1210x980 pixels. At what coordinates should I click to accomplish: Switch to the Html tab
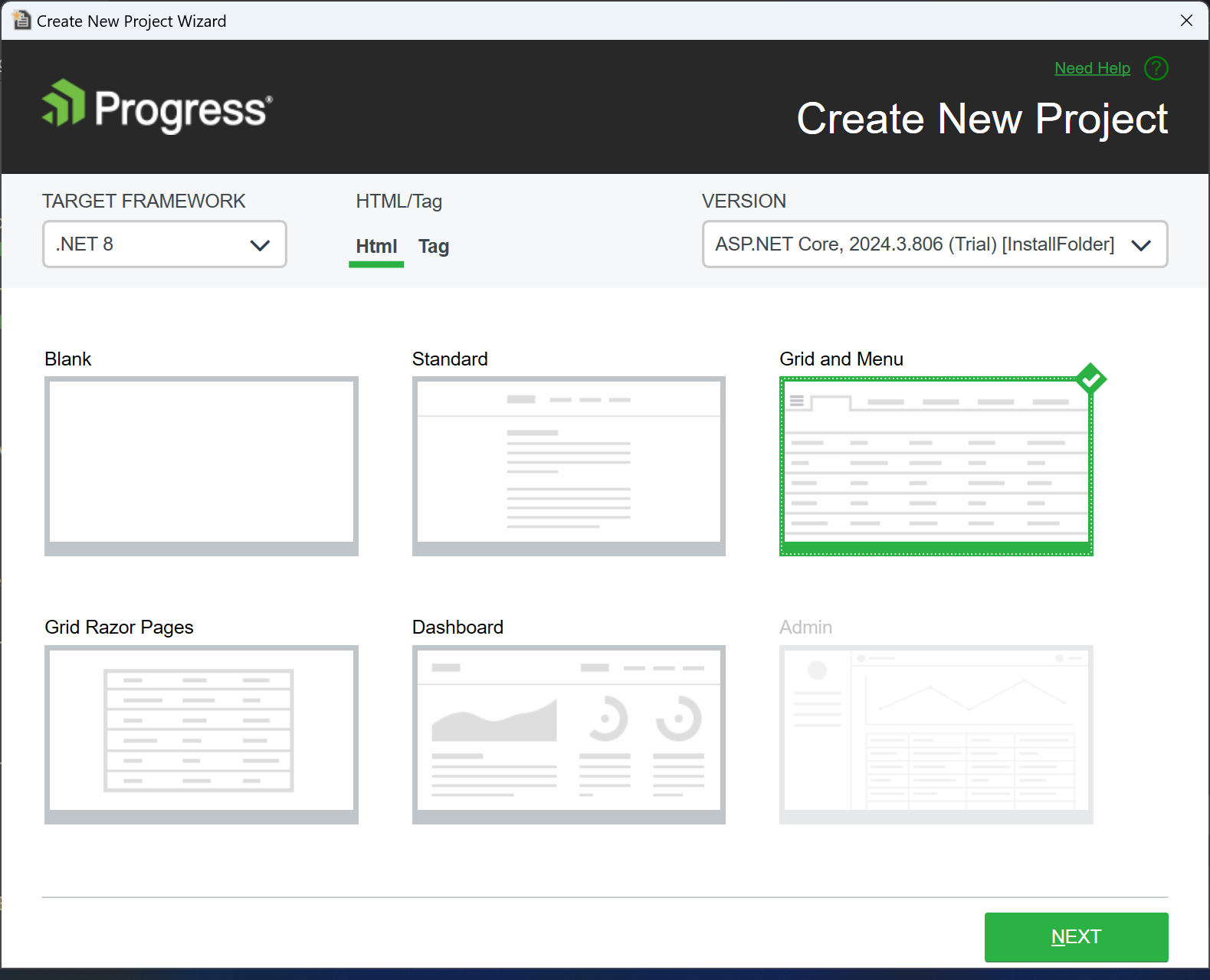point(376,247)
